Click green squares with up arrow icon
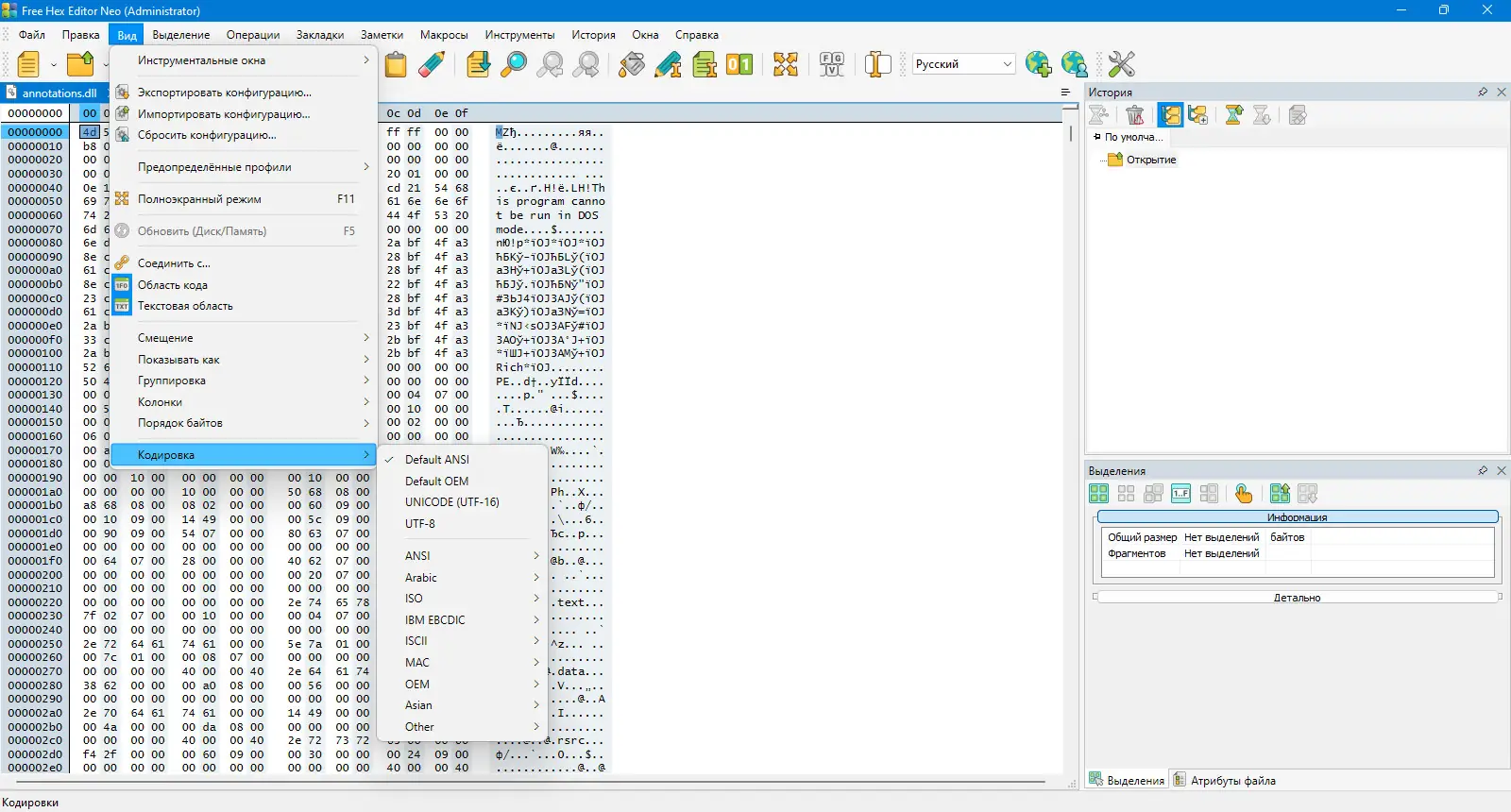Image resolution: width=1511 pixels, height=812 pixels. tap(1280, 494)
